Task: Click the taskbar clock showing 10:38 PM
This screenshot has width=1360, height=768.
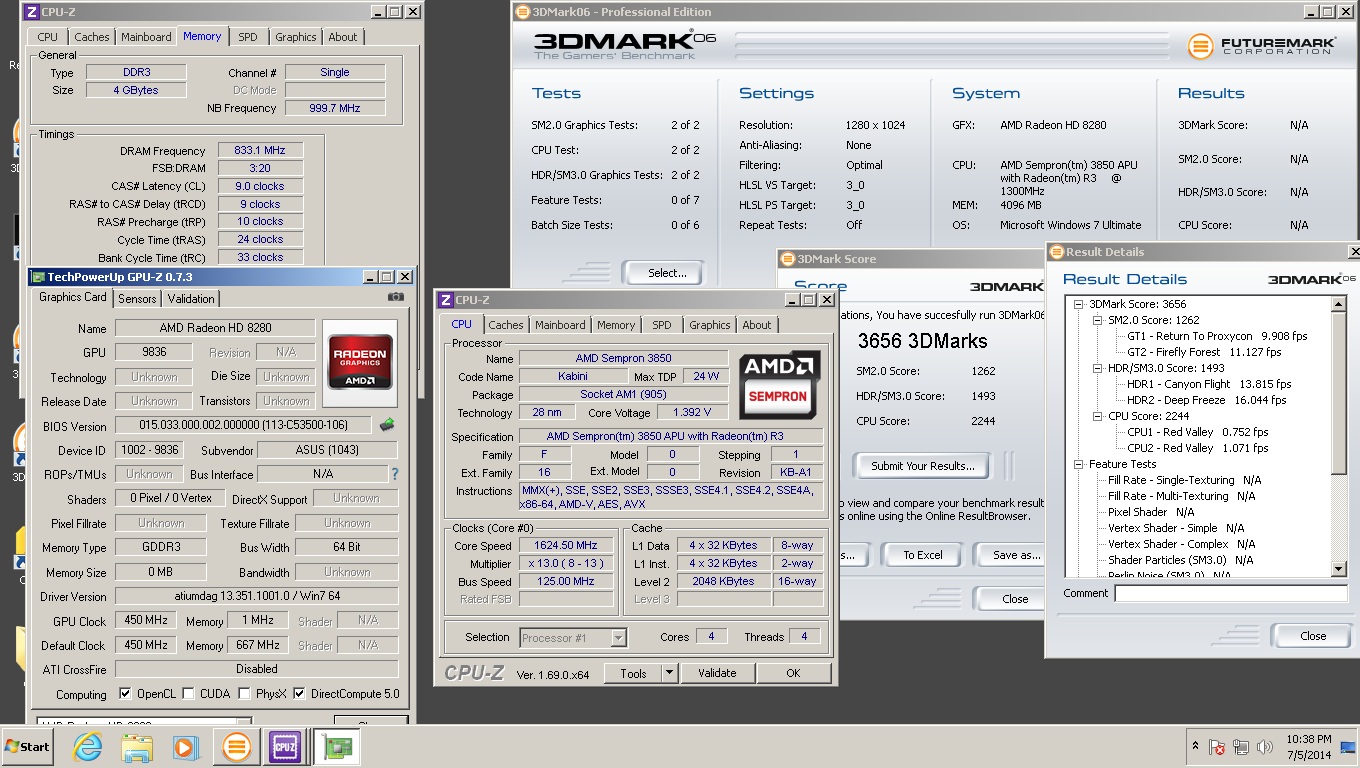Action: (x=1309, y=747)
